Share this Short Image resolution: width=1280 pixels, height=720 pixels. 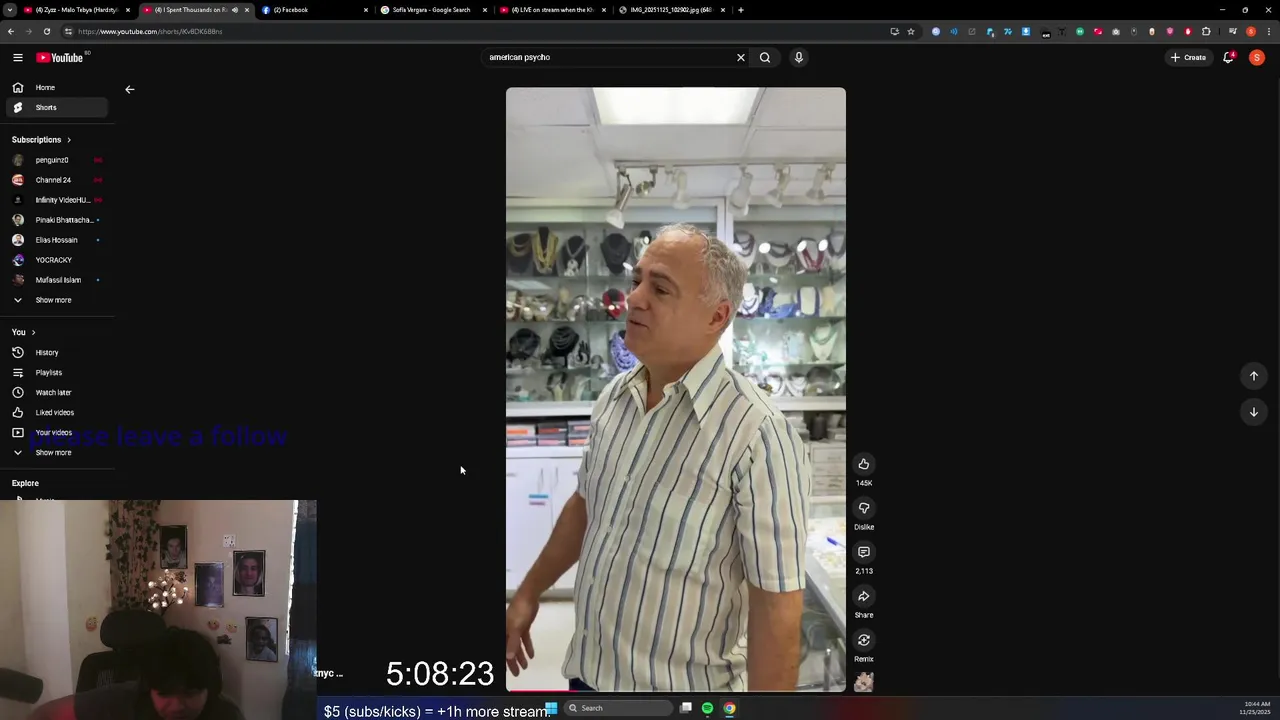click(x=864, y=596)
